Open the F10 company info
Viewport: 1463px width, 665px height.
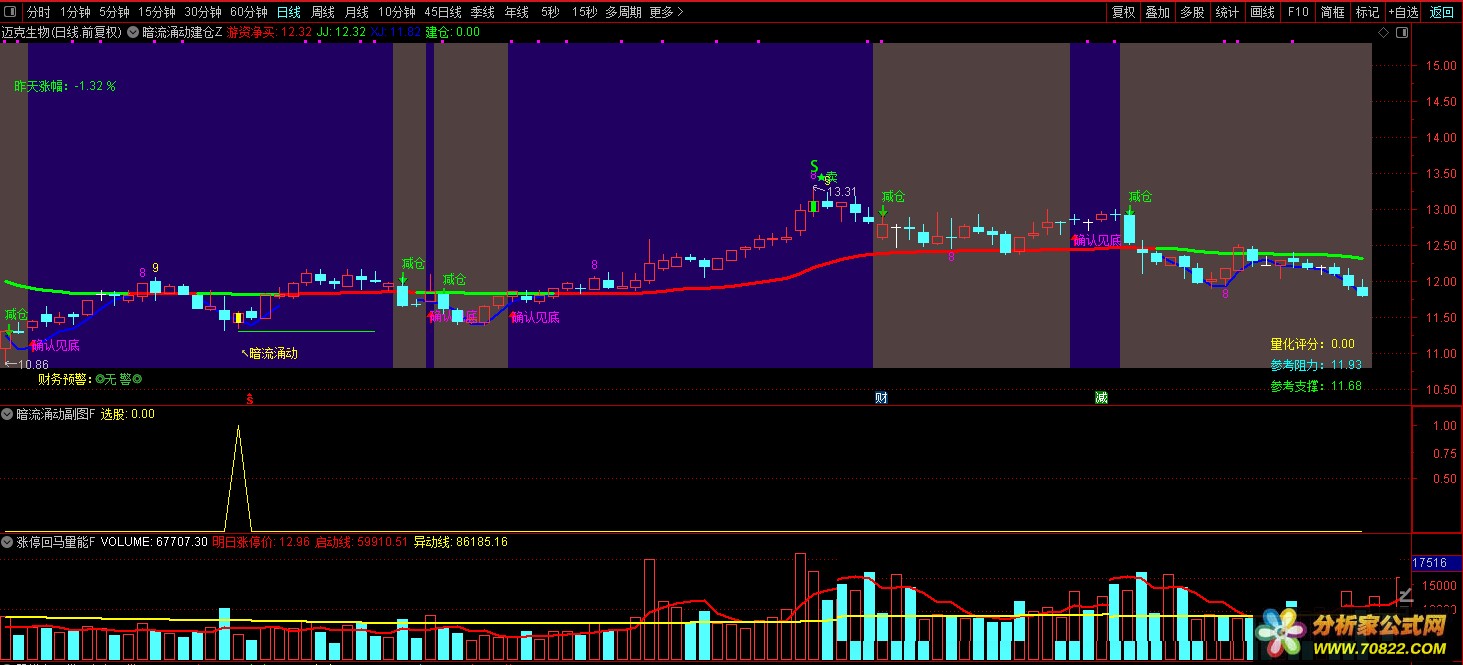coord(1298,12)
